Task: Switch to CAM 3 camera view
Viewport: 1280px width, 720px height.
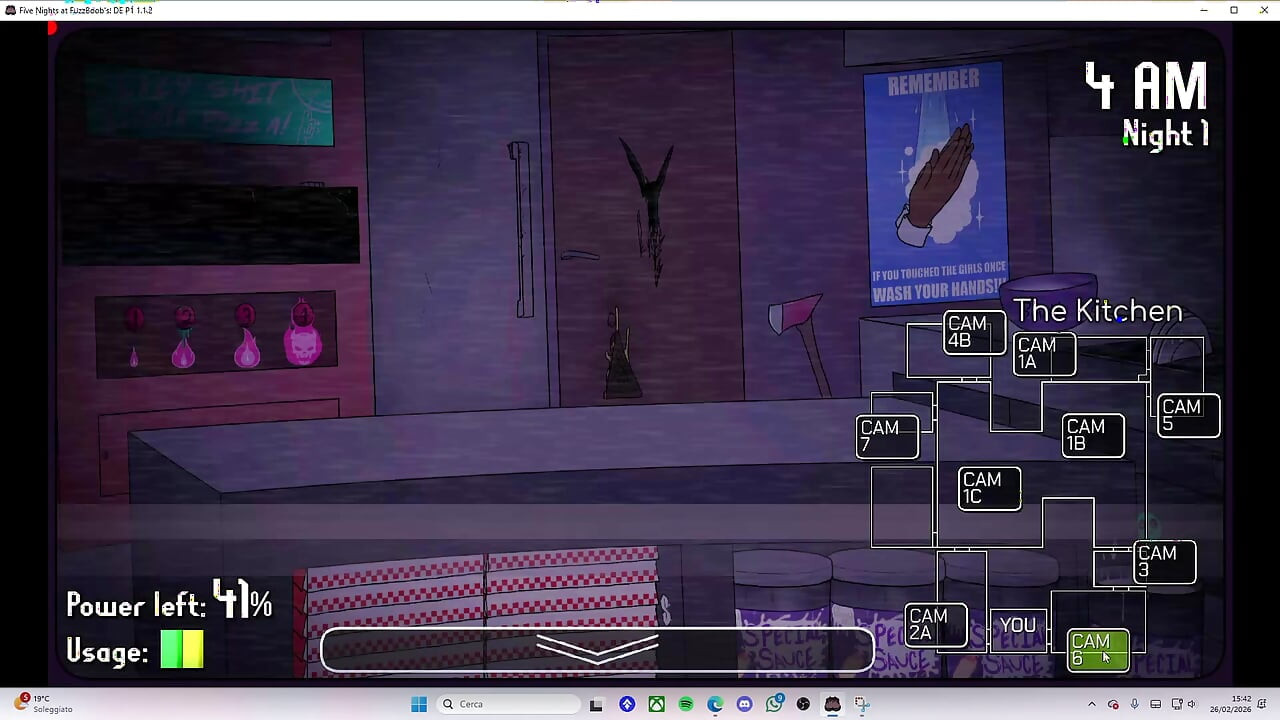Action: coord(1164,561)
